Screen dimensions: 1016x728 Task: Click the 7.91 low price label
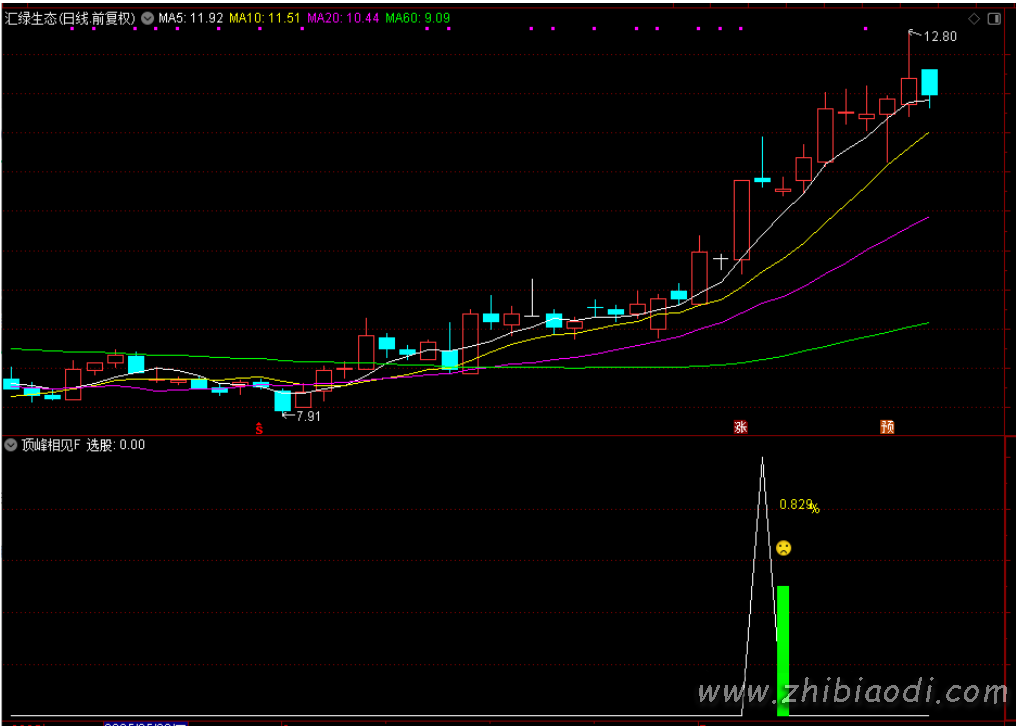click(x=308, y=416)
